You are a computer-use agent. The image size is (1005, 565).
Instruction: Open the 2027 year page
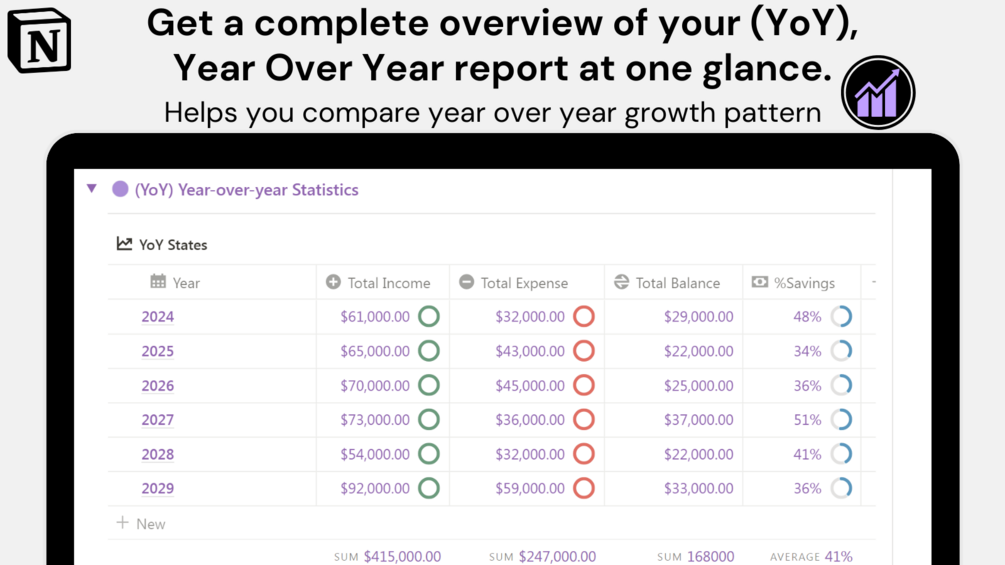[157, 420]
